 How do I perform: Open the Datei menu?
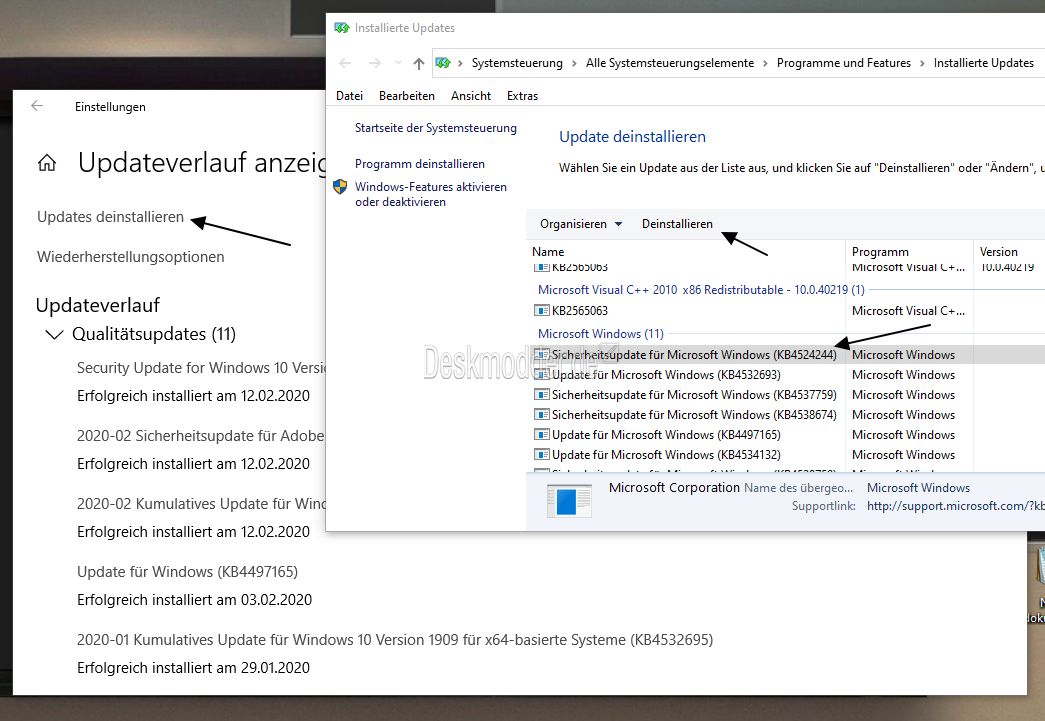point(349,96)
